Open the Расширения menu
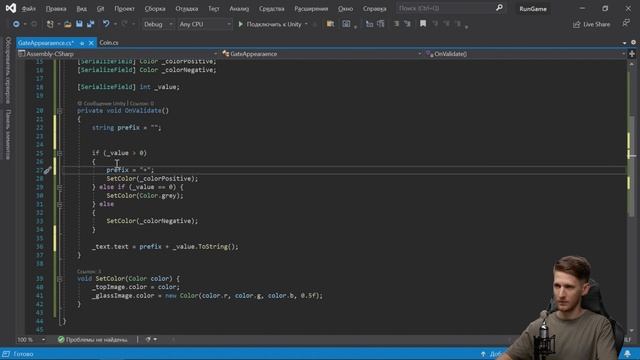The image size is (640, 360). tap(311, 9)
